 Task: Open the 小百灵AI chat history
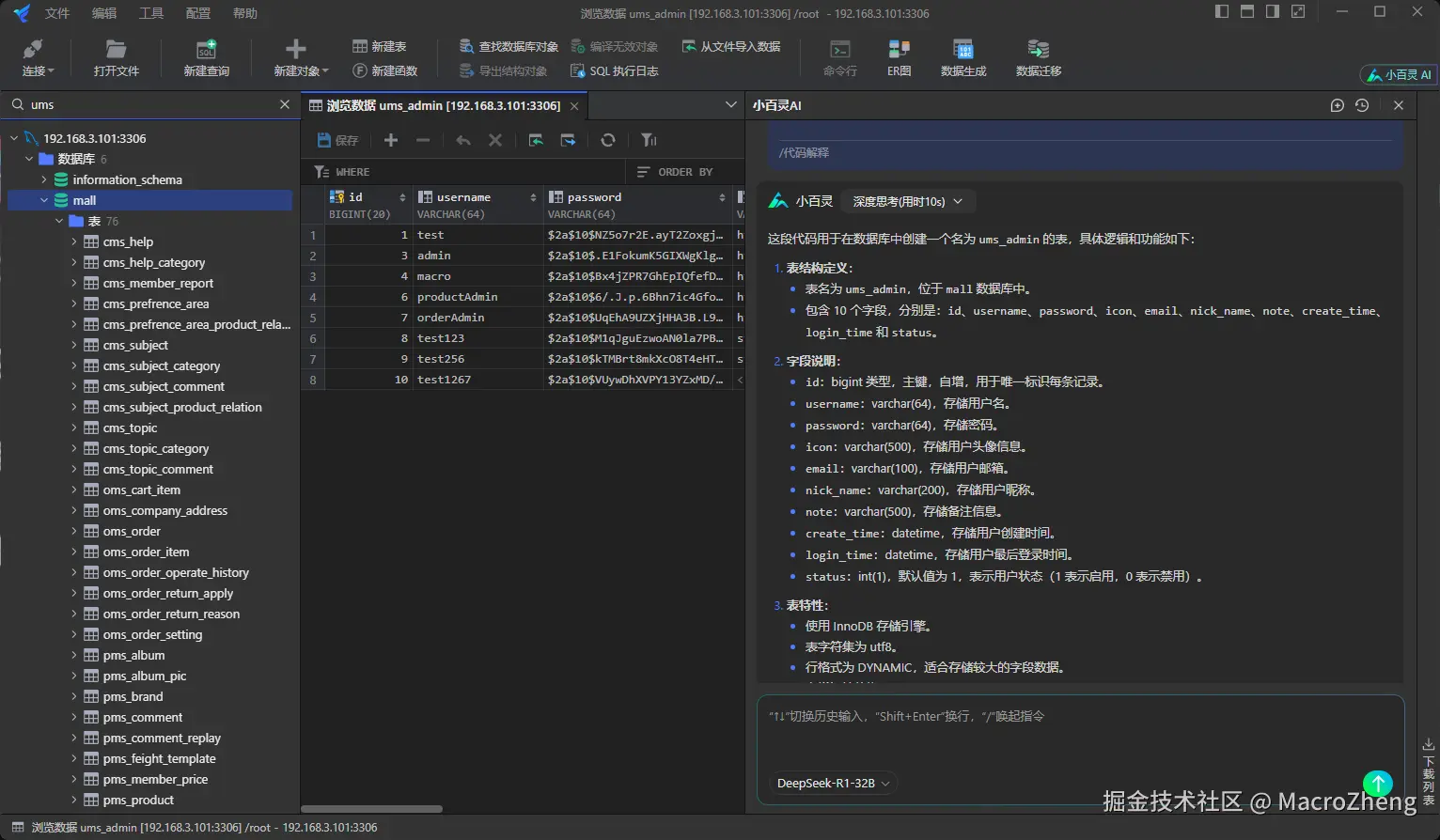[1362, 105]
